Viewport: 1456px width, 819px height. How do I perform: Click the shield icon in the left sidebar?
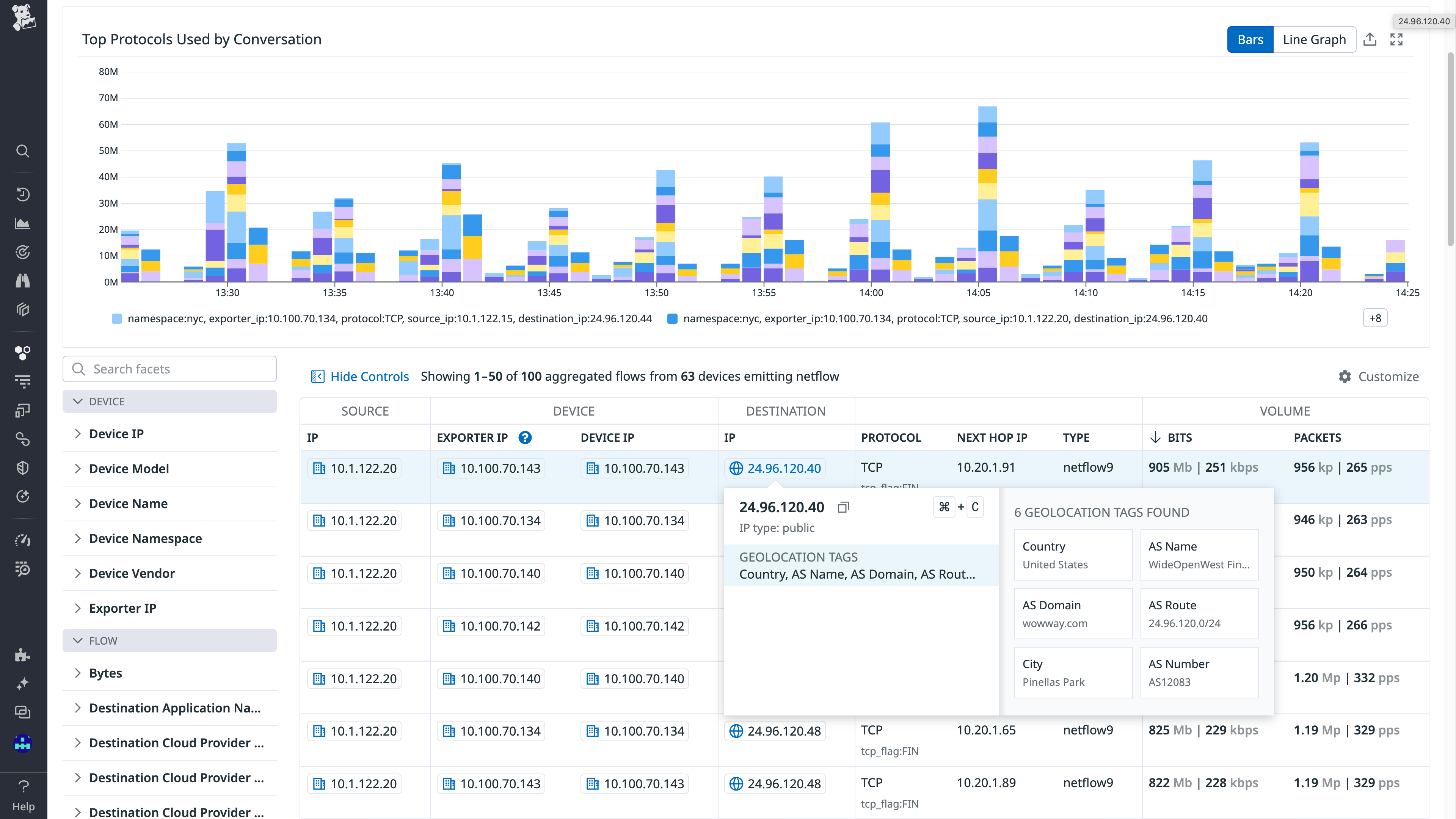coord(23,468)
